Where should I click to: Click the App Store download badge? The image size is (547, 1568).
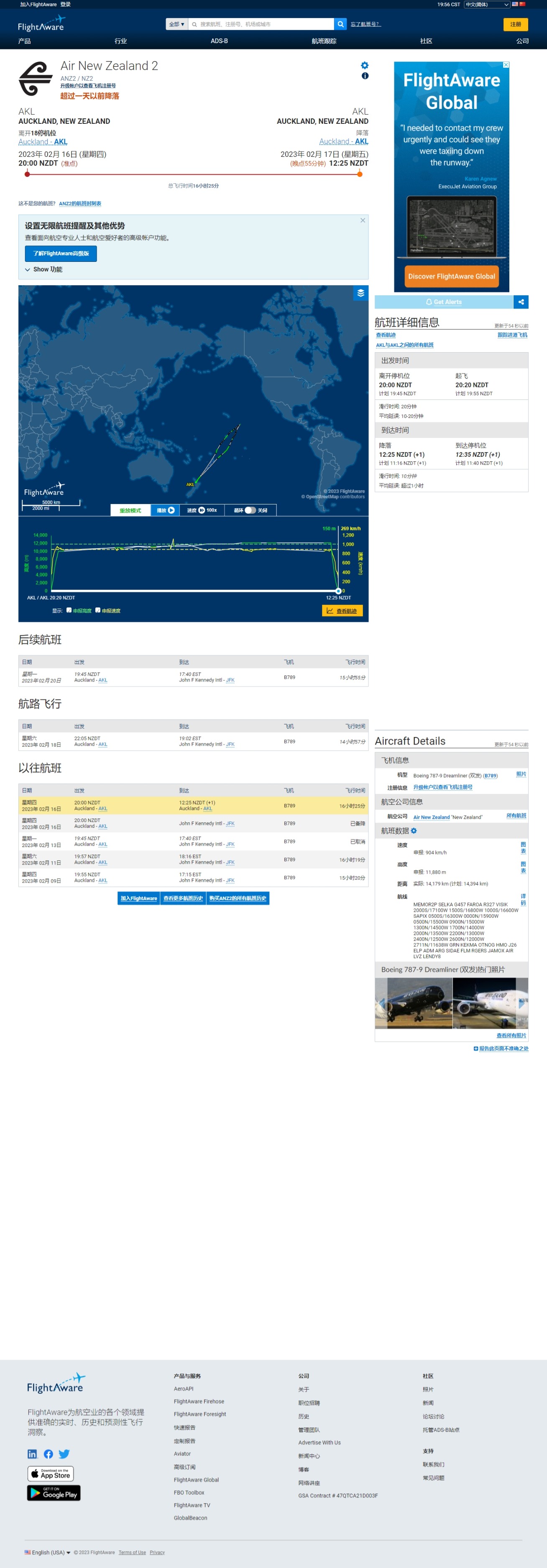tap(51, 1473)
